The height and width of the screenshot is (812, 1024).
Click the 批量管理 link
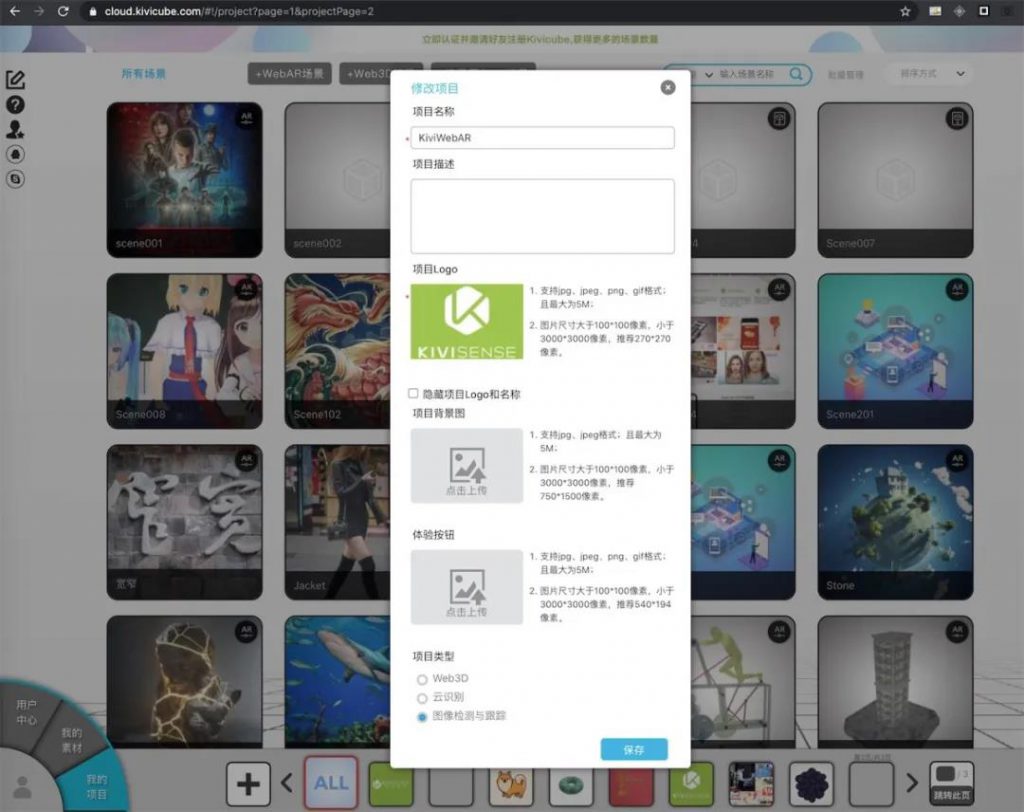846,74
